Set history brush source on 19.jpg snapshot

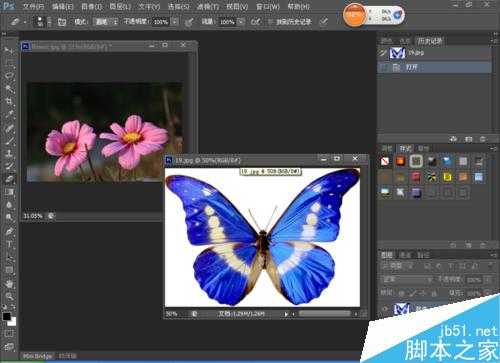(x=383, y=53)
